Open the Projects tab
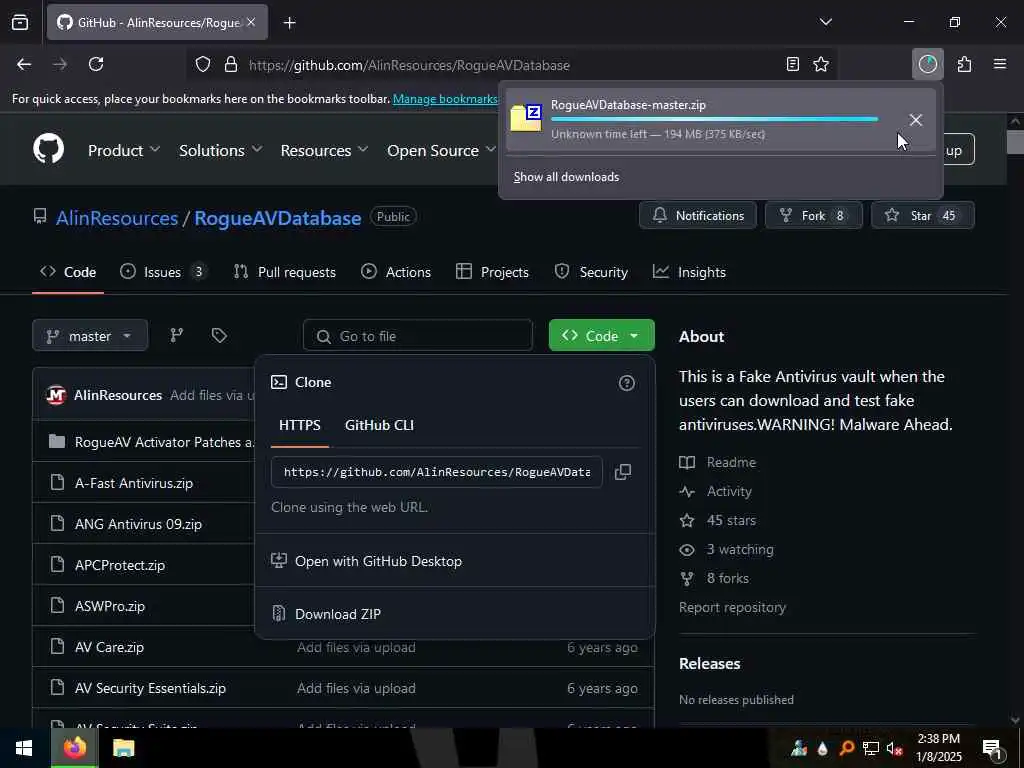 click(x=492, y=272)
